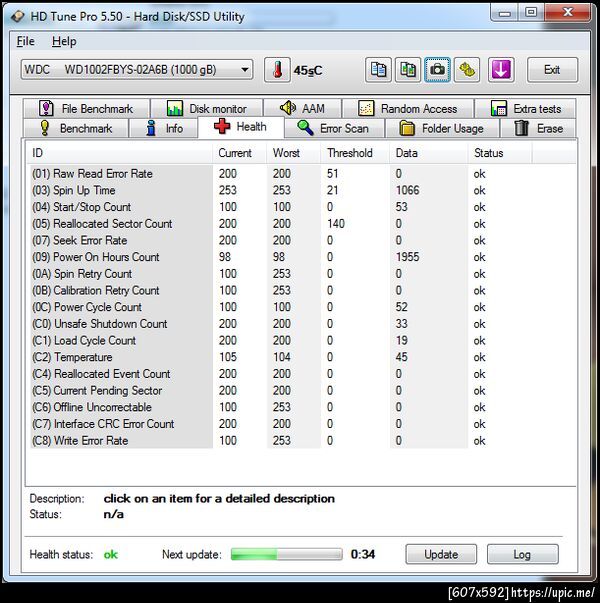Select the (C2) Temperature row
Image resolution: width=600 pixels, height=603 pixels.
(x=302, y=357)
